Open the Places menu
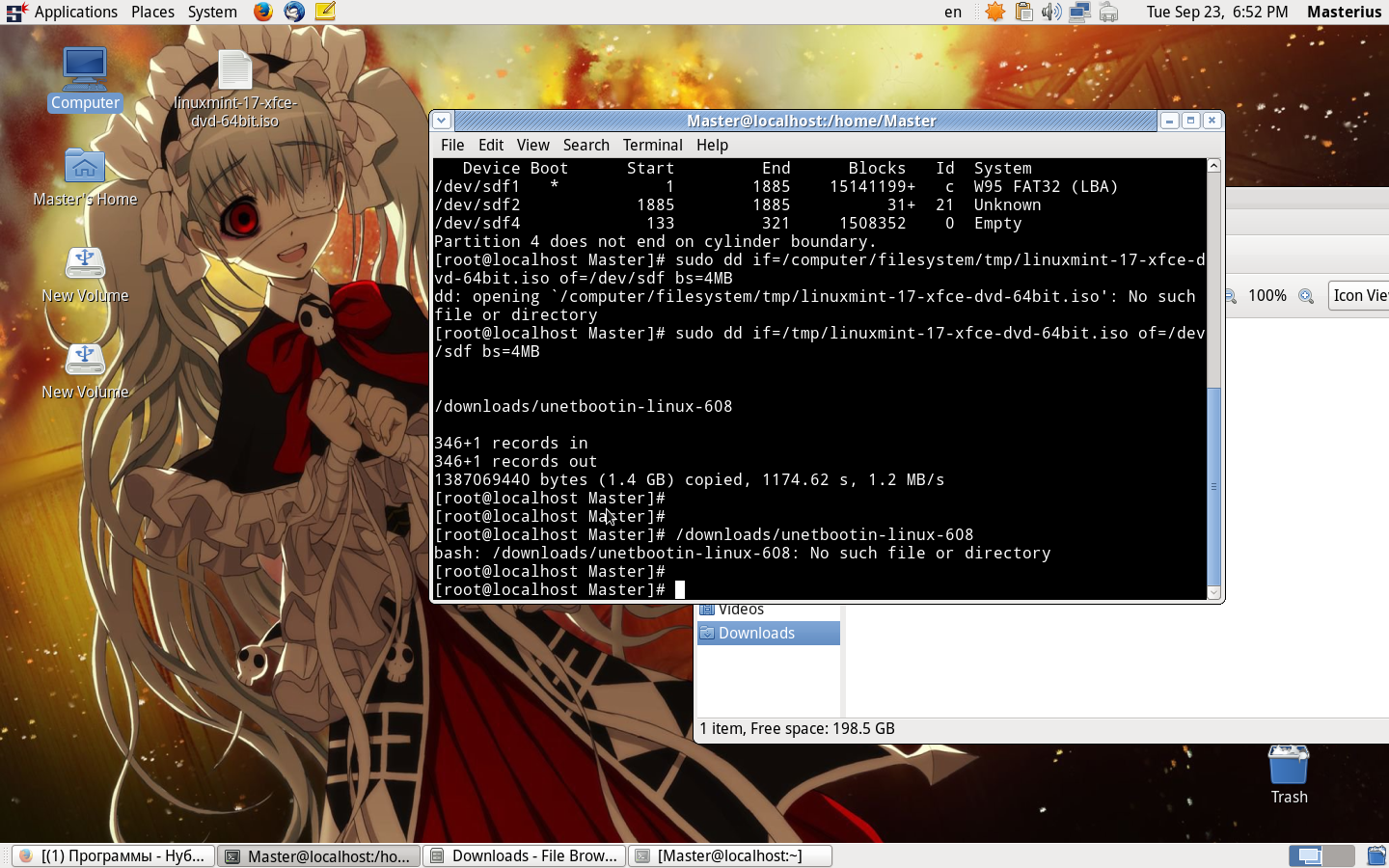 [x=152, y=12]
